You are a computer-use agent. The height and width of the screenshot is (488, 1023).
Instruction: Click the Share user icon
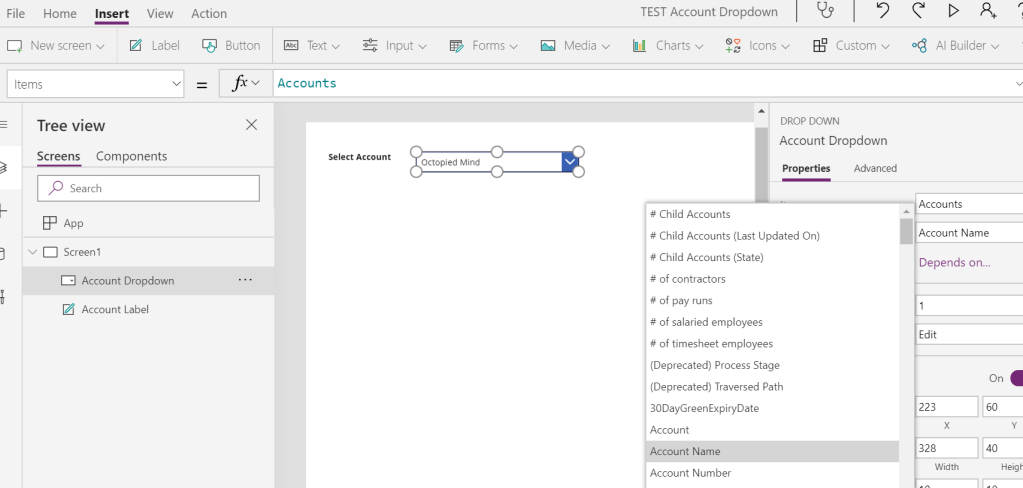coord(988,11)
